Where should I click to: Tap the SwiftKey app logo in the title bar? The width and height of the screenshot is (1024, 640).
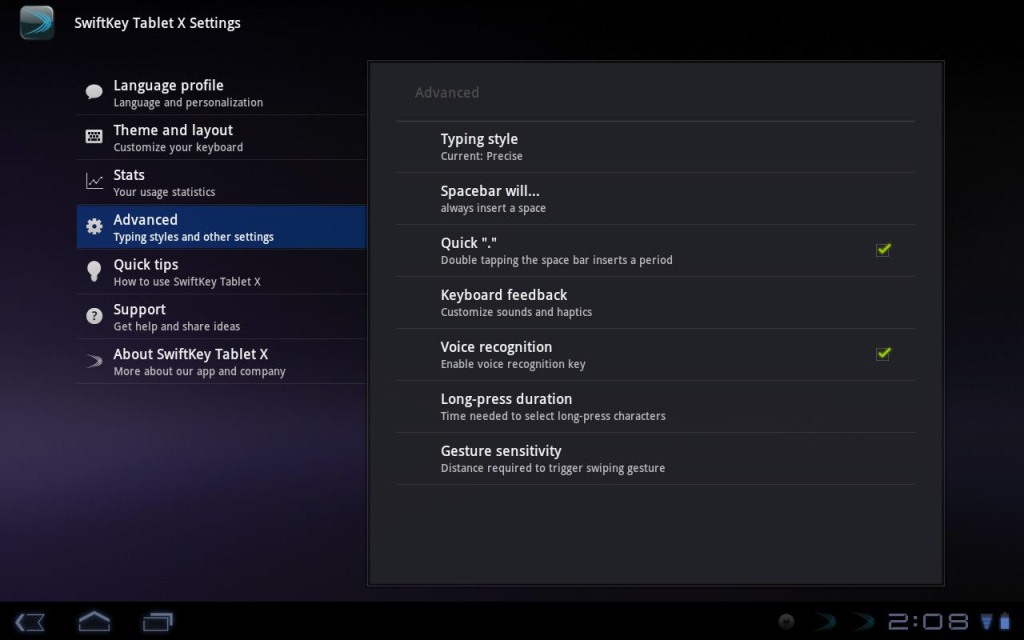[x=37, y=23]
